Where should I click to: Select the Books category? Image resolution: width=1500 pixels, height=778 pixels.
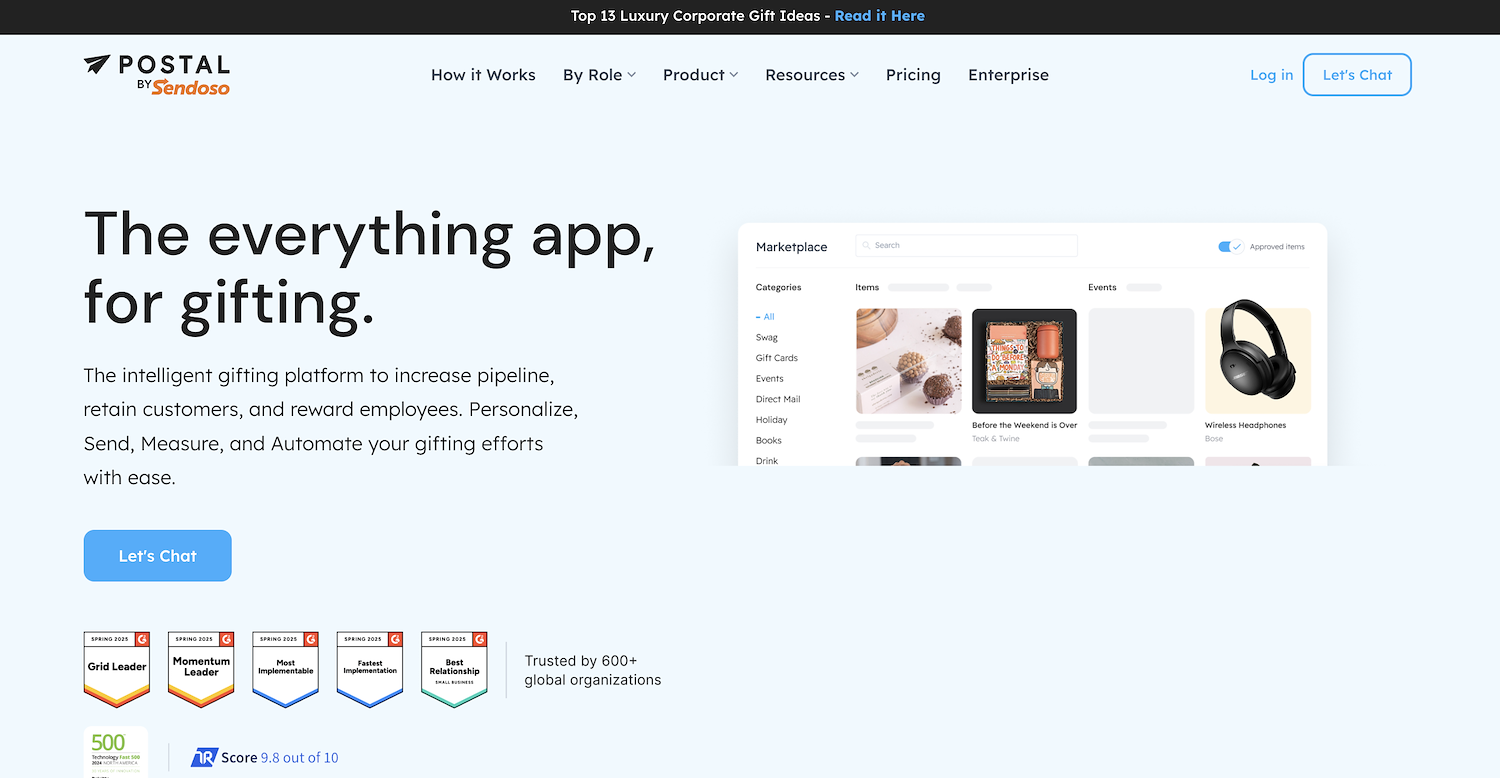pyautogui.click(x=769, y=441)
